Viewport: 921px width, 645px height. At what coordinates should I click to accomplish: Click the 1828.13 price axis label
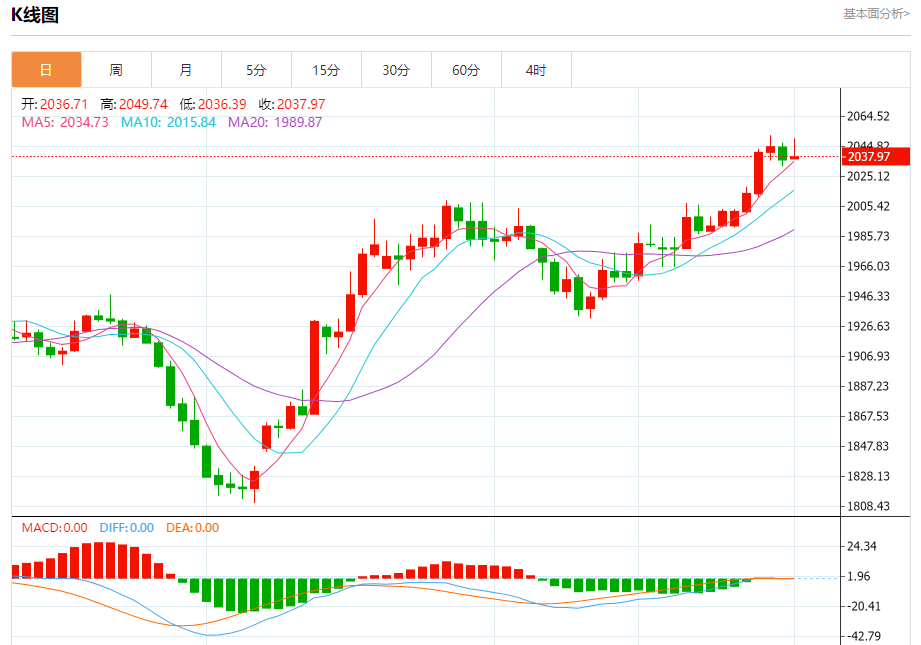point(868,476)
